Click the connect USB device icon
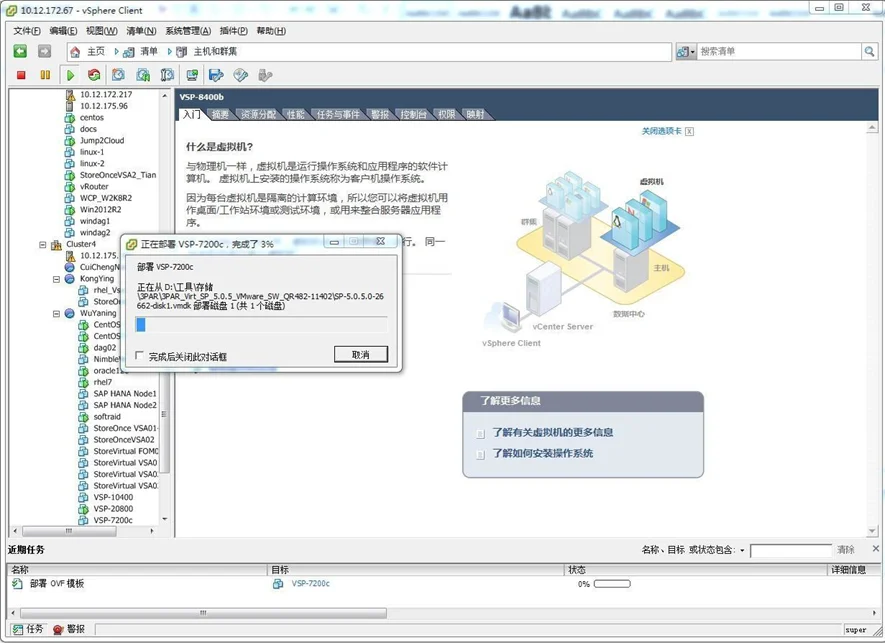 [265, 75]
